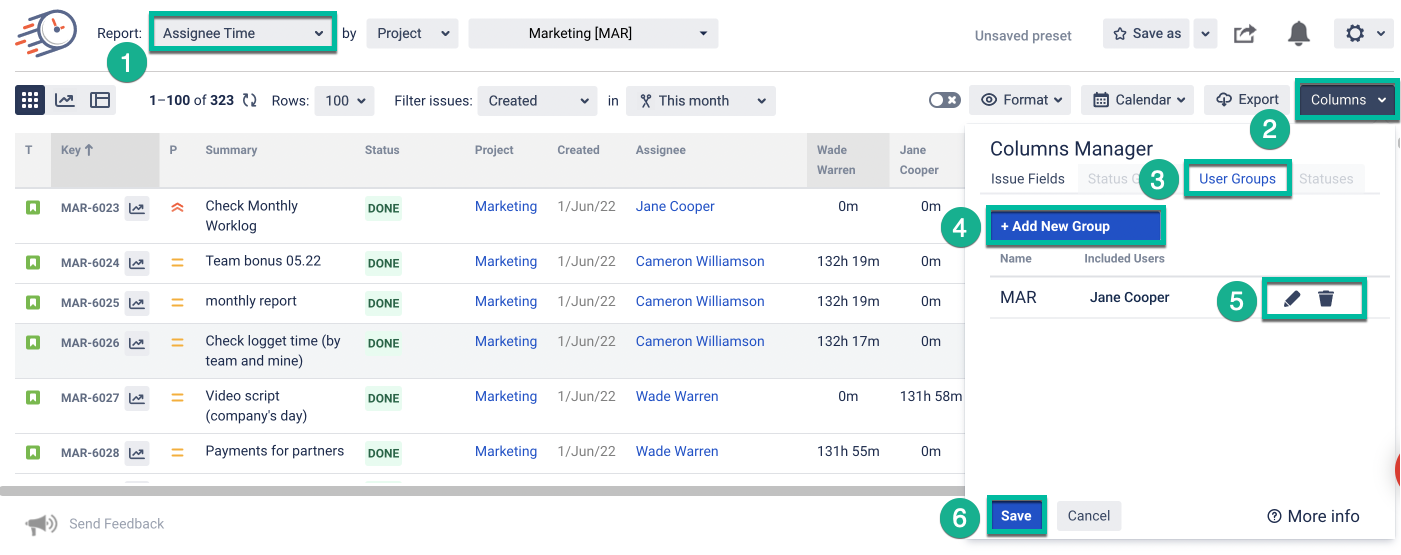The height and width of the screenshot is (555, 1401).
Task: Click Add New Group button
Action: coord(1075,226)
